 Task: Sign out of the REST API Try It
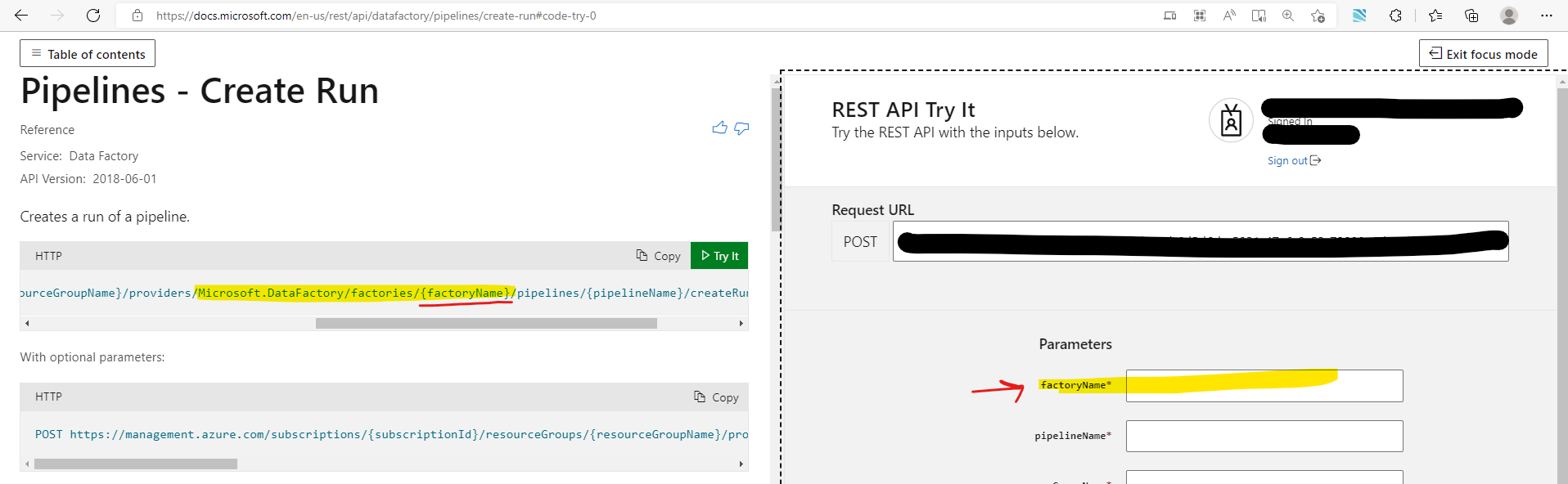coord(1294,161)
